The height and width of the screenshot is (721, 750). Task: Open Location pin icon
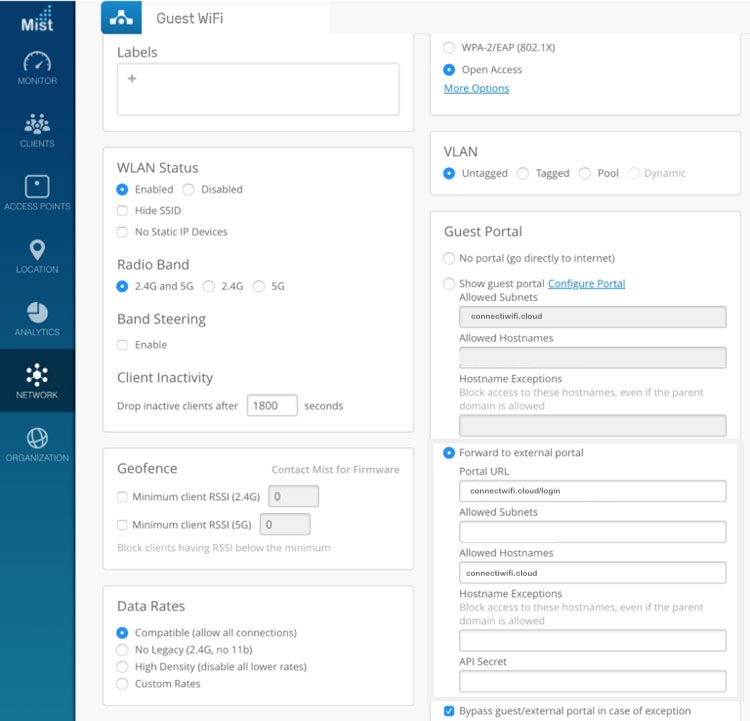(x=37, y=250)
